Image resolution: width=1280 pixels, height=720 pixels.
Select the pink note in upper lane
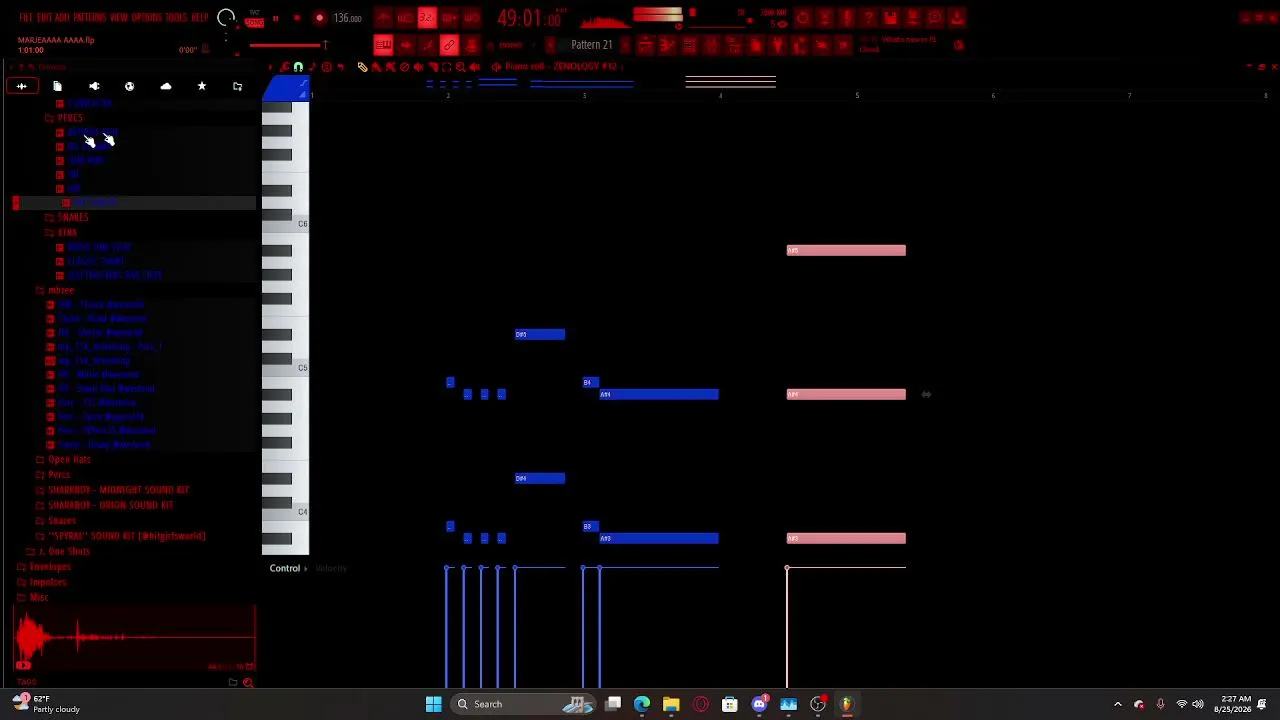pos(846,250)
